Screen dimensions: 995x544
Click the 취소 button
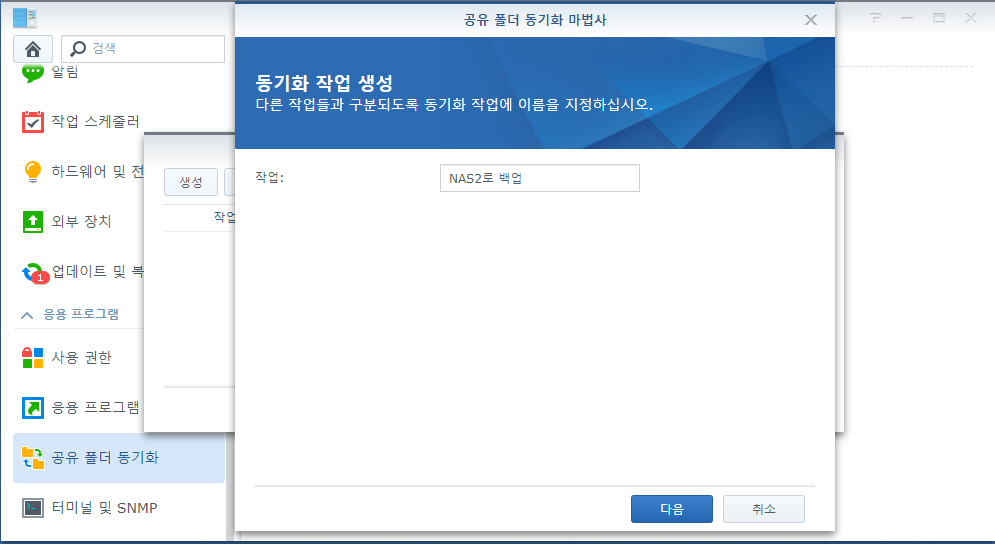point(763,509)
